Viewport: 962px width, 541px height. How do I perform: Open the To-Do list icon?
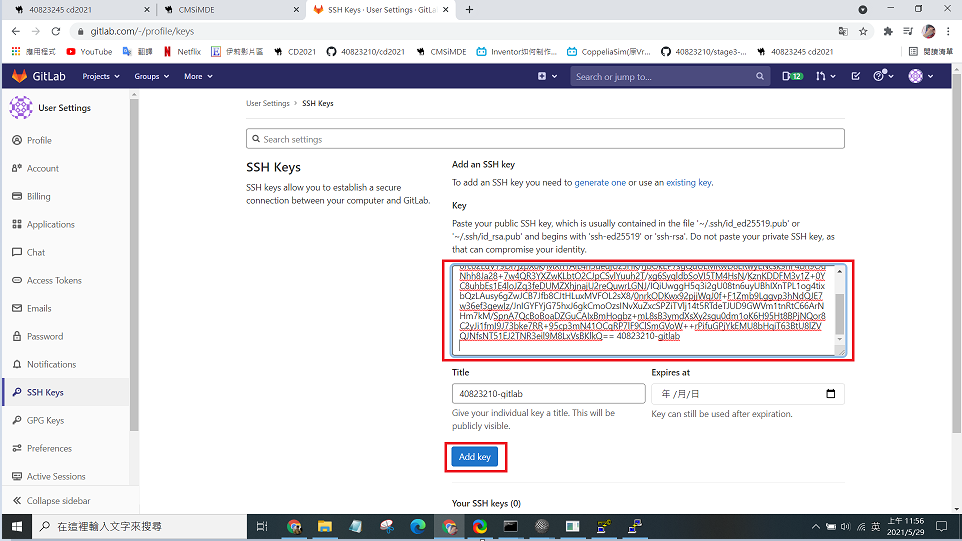click(855, 76)
